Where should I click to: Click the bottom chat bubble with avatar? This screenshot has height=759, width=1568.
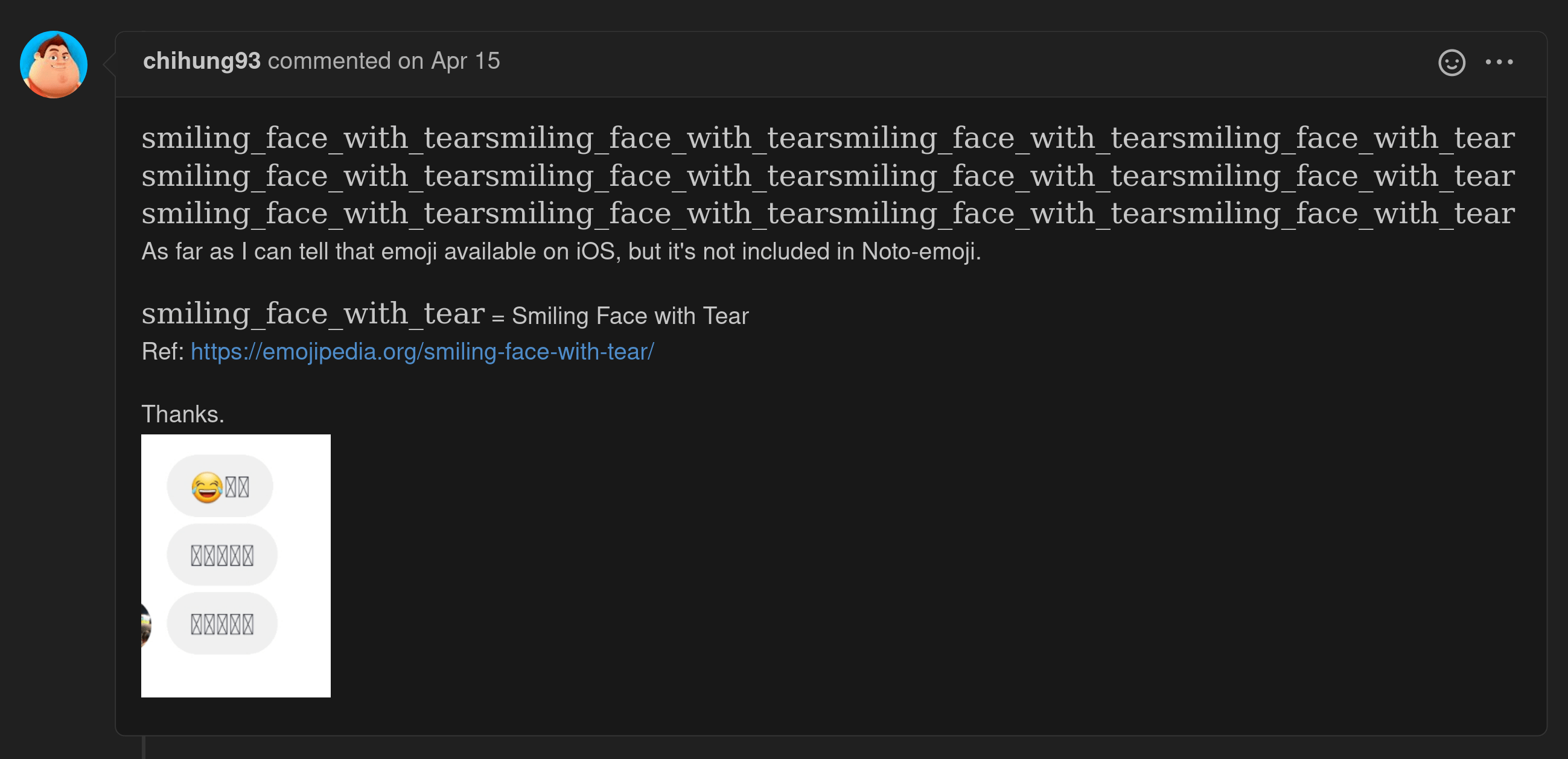(x=221, y=623)
